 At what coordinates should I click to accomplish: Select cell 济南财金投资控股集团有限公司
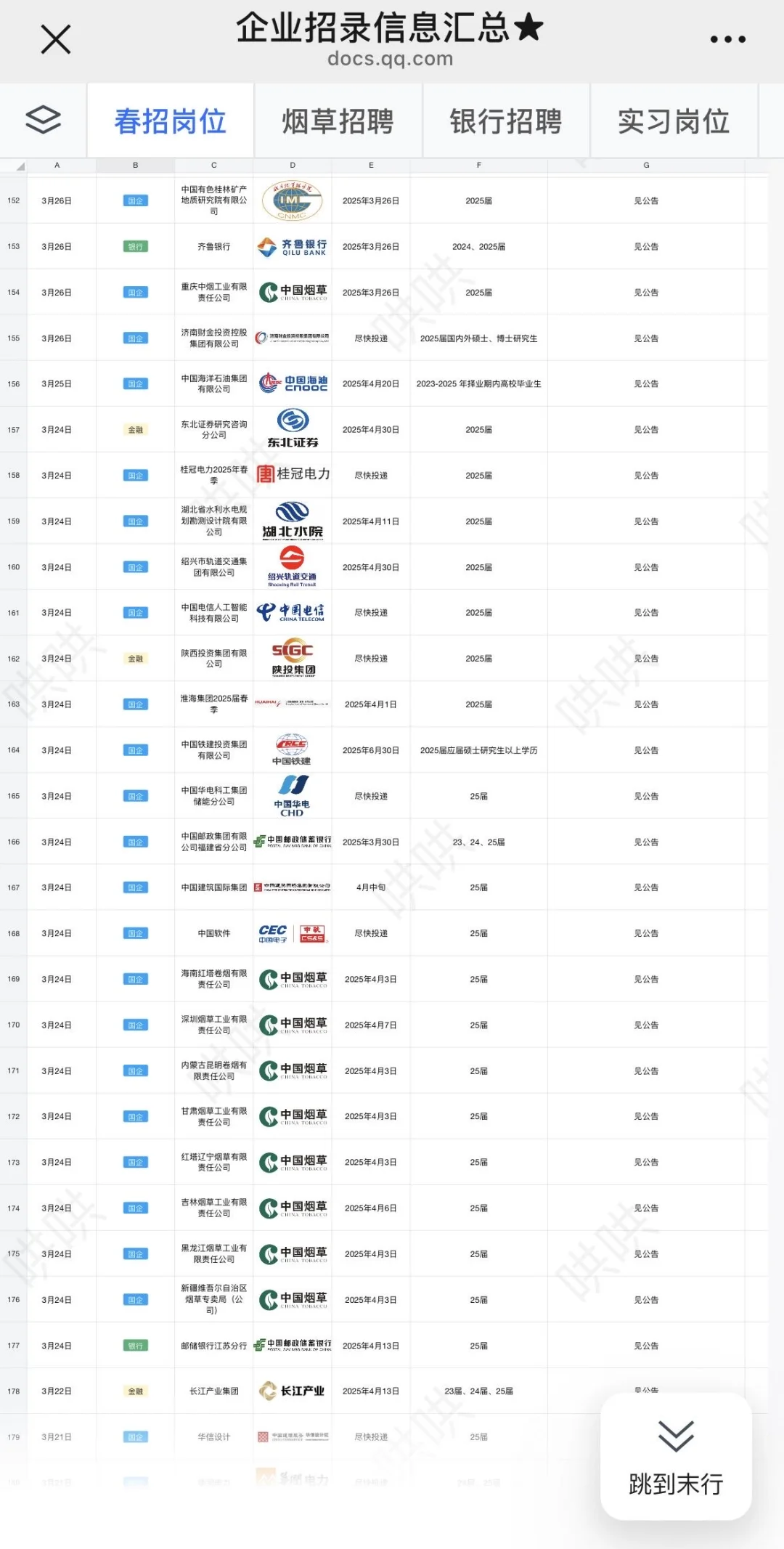214,338
